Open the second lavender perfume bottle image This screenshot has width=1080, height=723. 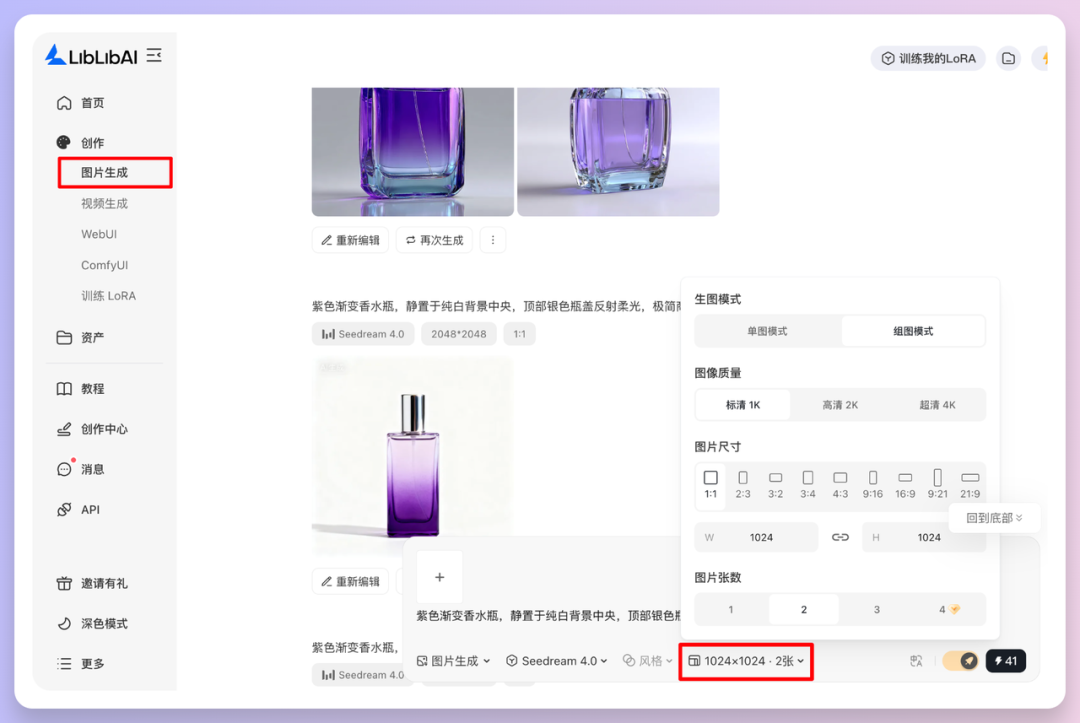[619, 151]
